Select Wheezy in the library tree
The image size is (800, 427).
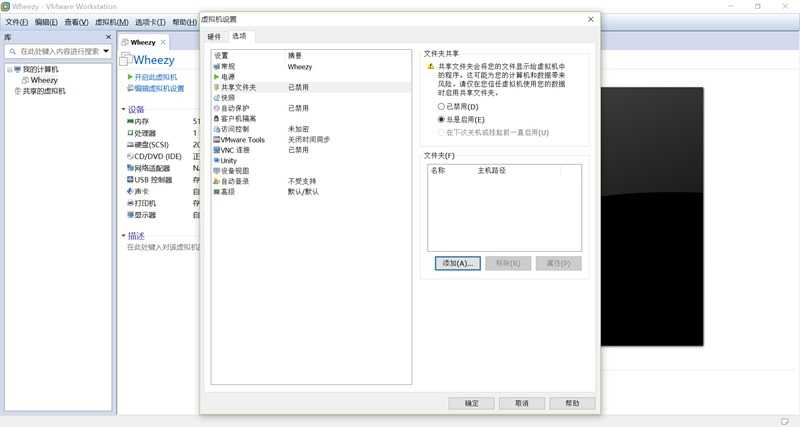tap(44, 80)
